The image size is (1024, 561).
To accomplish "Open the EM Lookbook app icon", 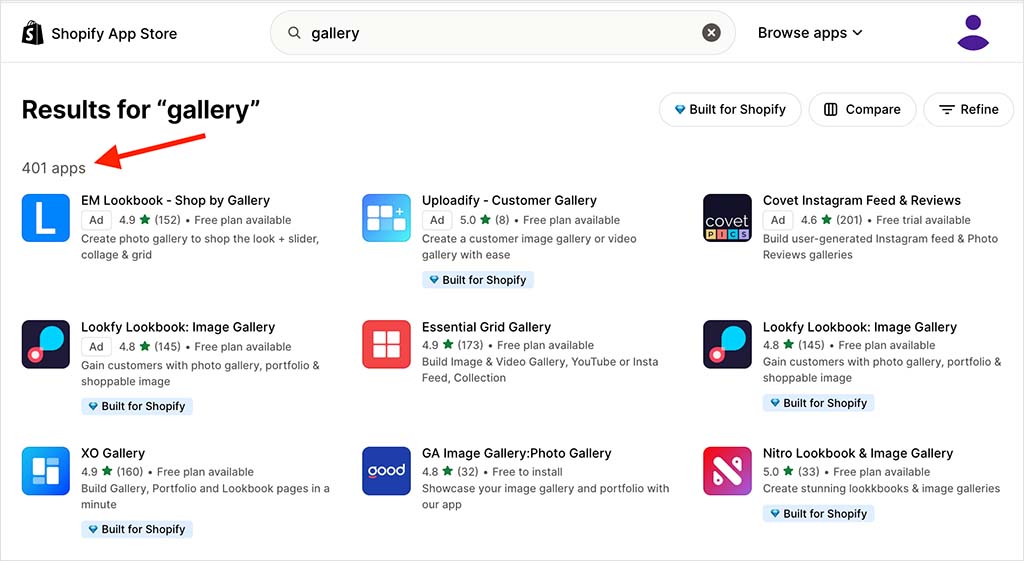I will 46,218.
